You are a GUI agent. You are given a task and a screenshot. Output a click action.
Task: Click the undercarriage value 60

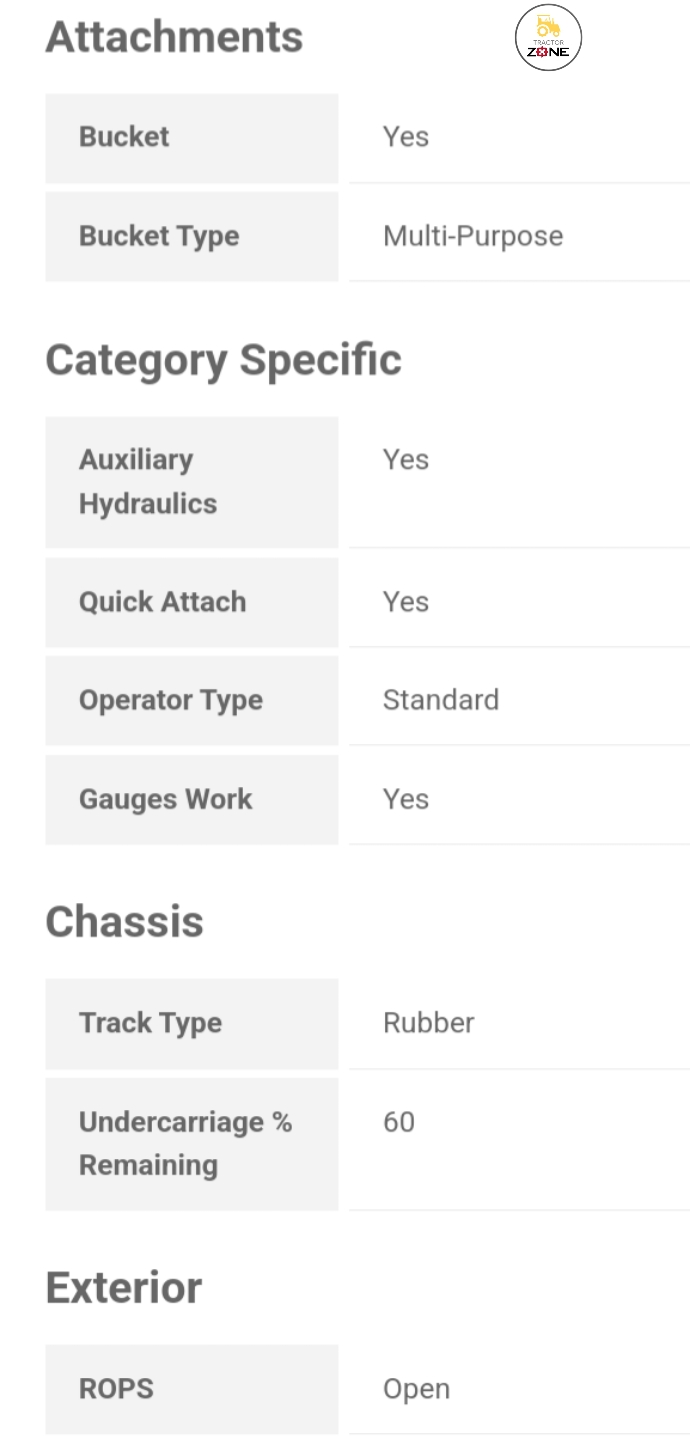point(398,1122)
